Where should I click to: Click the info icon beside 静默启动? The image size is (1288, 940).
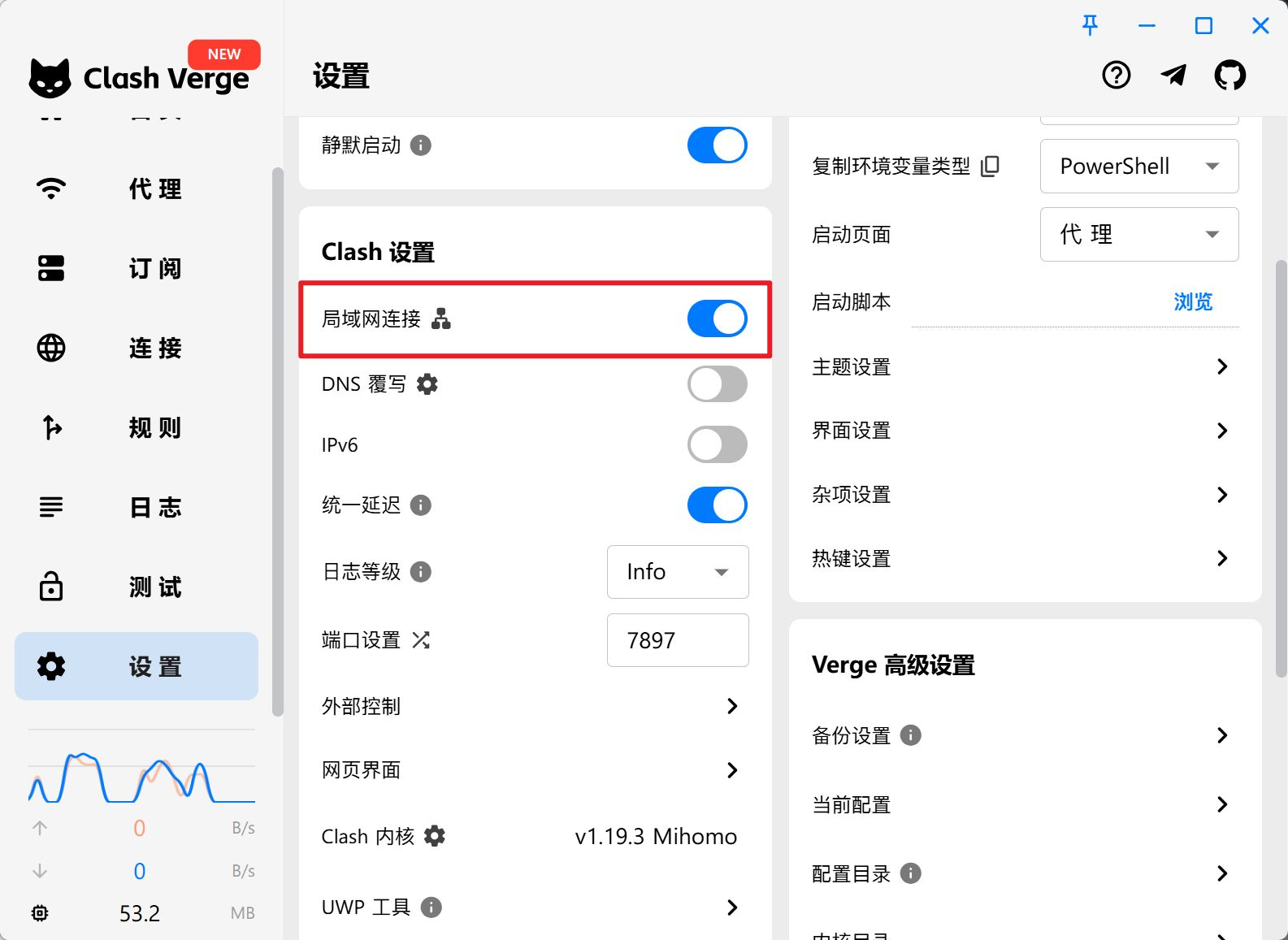click(421, 145)
